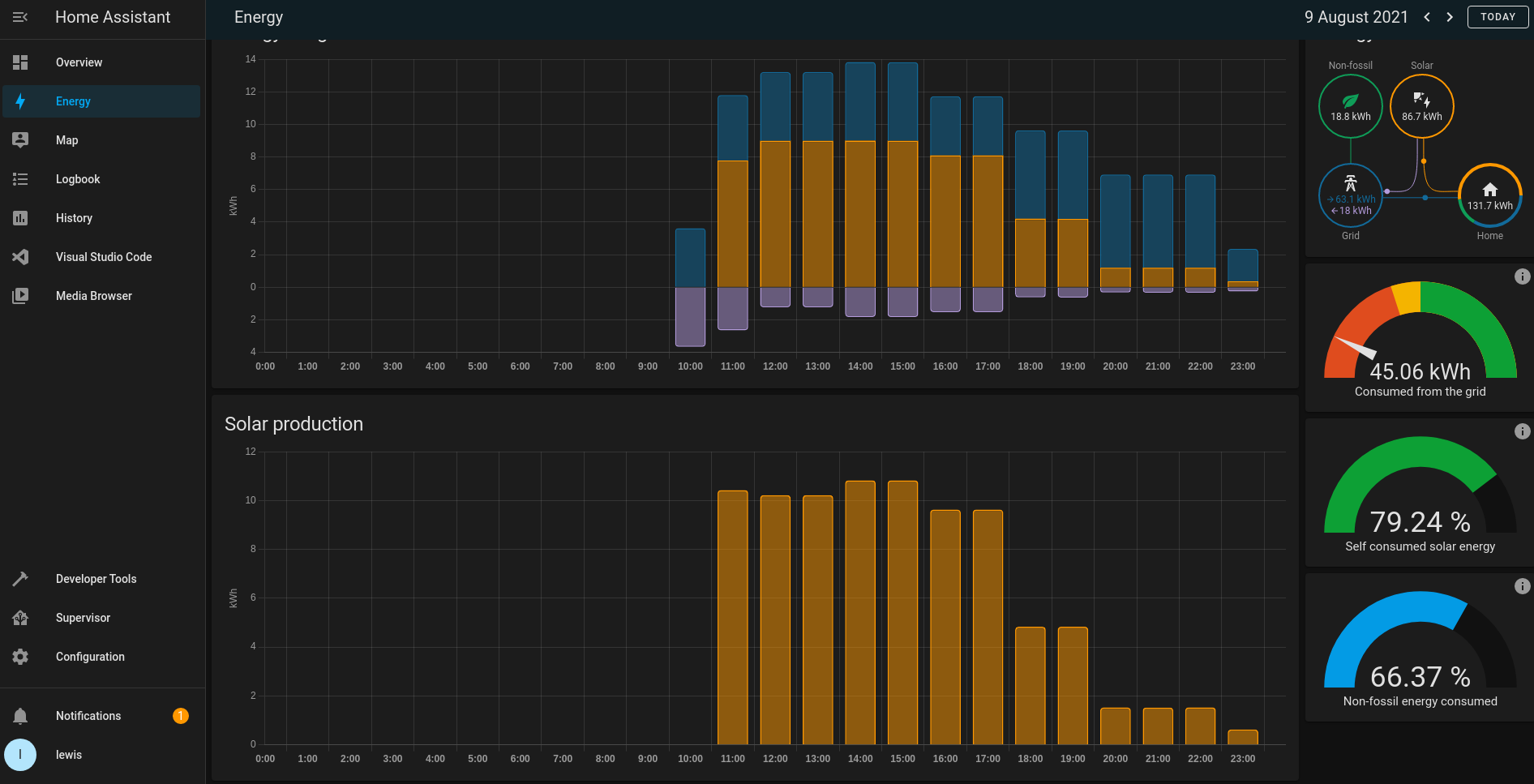1534x784 pixels.
Task: Open Configuration gear icon
Action: [20, 657]
